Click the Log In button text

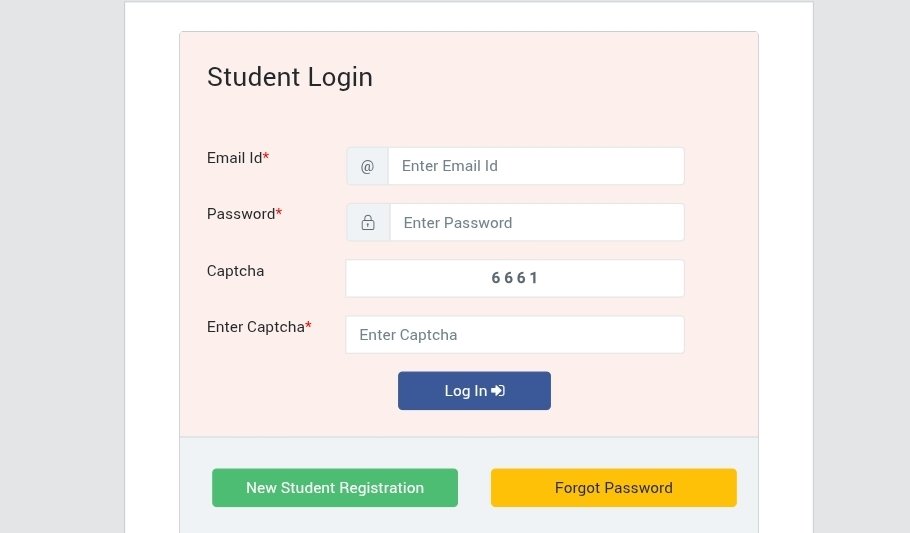pyautogui.click(x=466, y=391)
